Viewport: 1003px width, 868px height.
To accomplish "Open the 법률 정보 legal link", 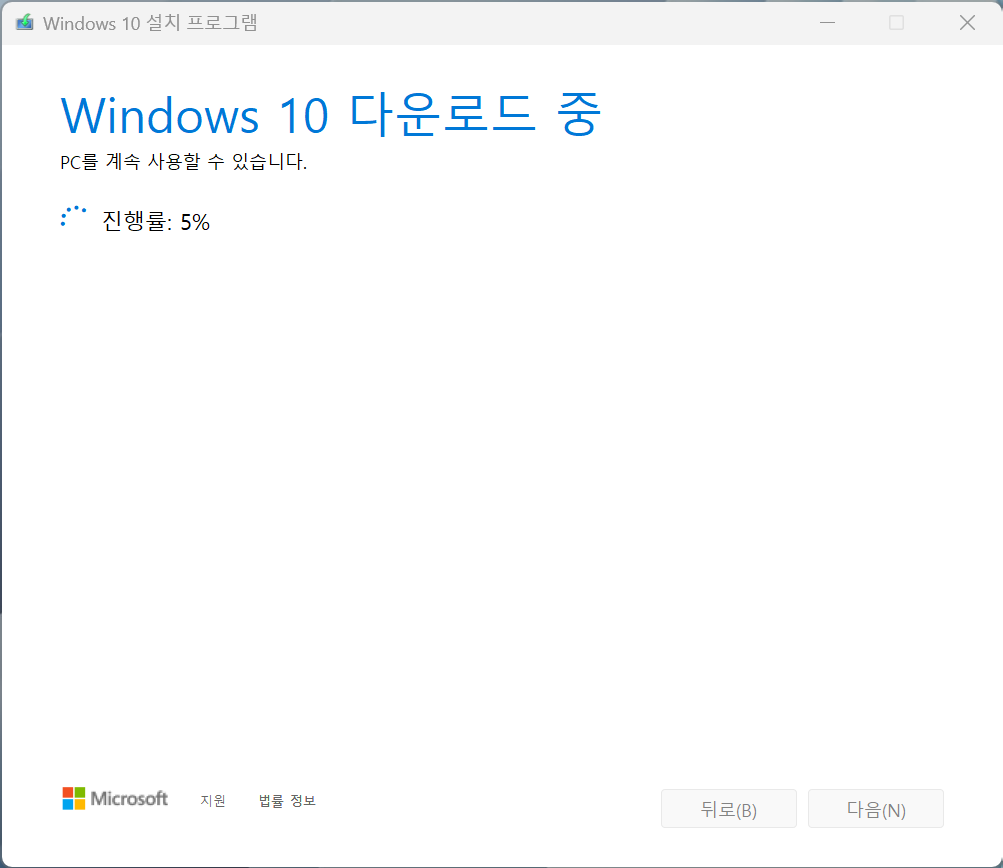I will [287, 800].
